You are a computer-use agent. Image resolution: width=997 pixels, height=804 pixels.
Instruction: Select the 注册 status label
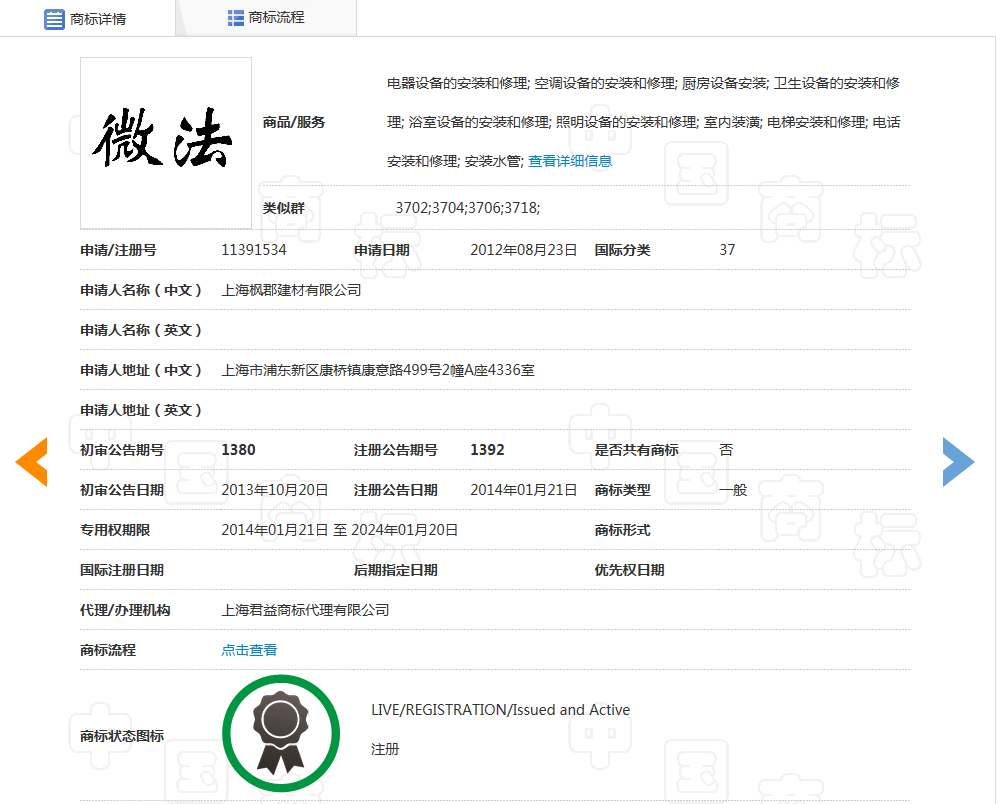point(385,749)
